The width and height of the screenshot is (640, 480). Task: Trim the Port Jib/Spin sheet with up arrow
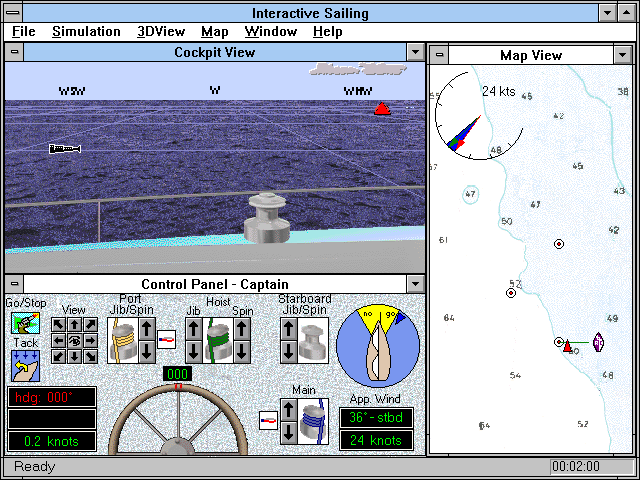tap(147, 329)
